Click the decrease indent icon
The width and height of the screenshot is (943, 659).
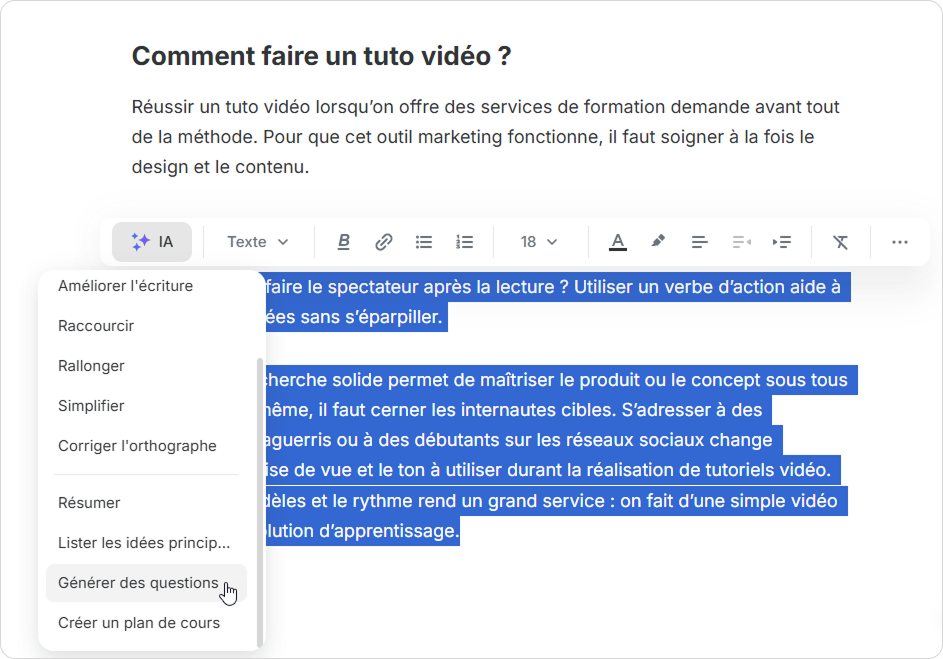point(741,242)
